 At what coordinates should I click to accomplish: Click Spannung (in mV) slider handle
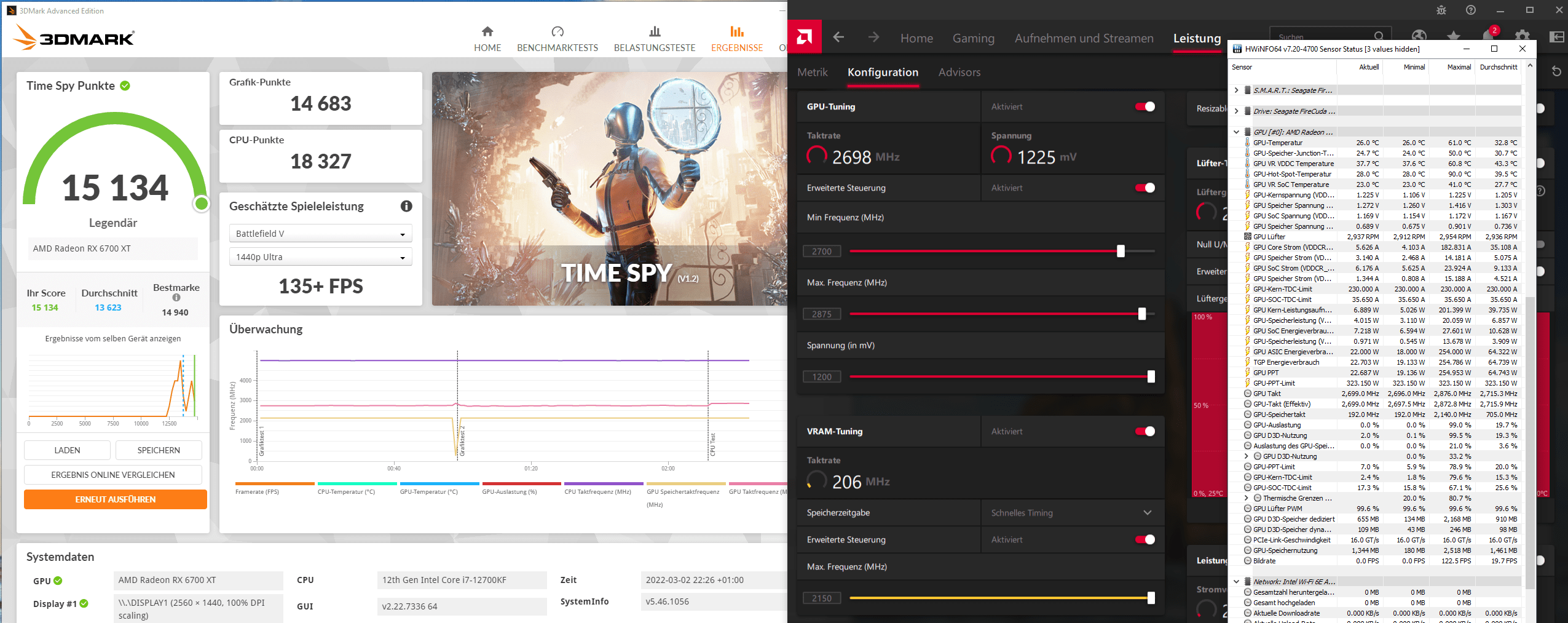tap(1151, 376)
